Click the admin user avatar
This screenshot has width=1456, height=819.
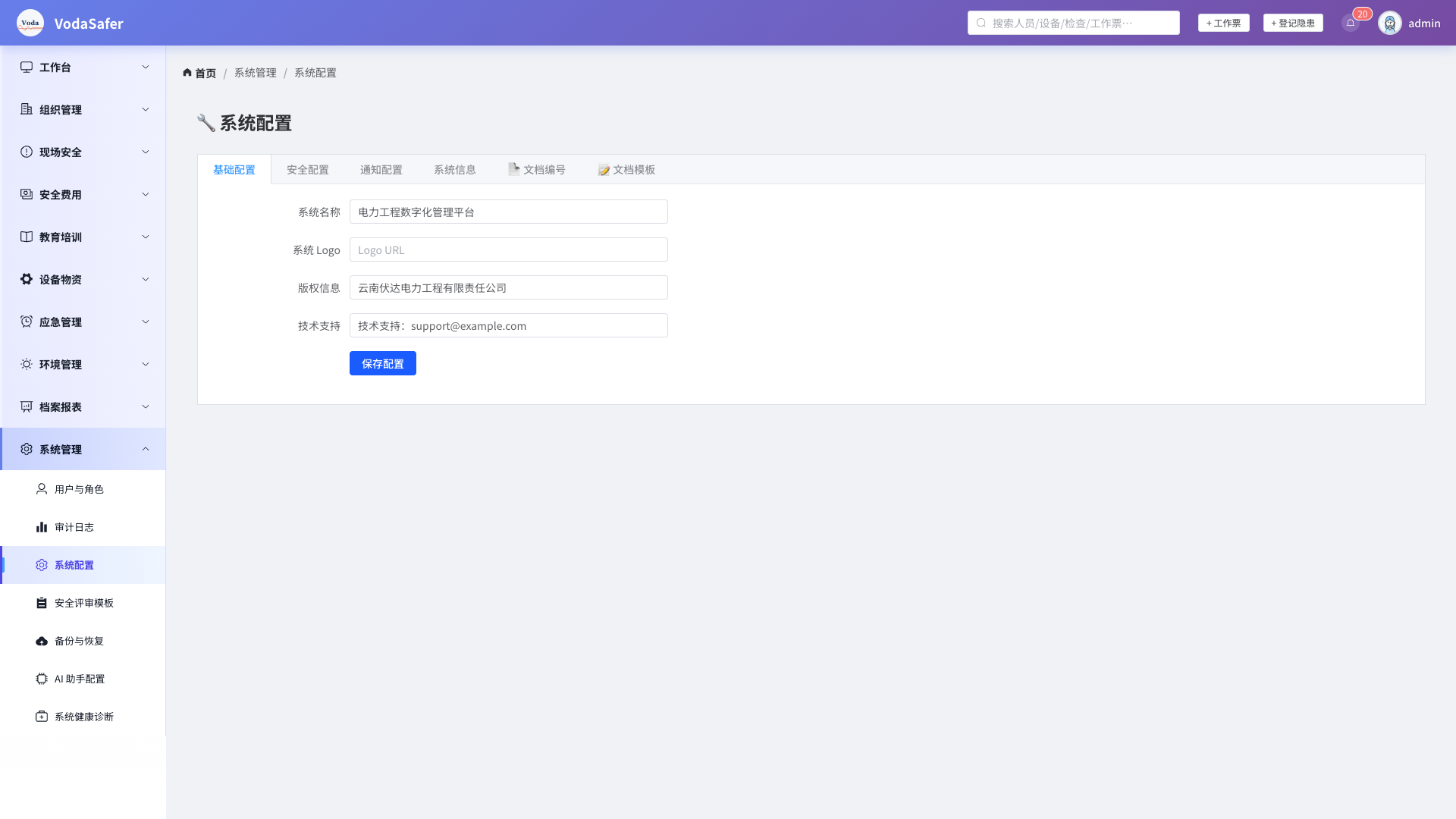coord(1390,23)
